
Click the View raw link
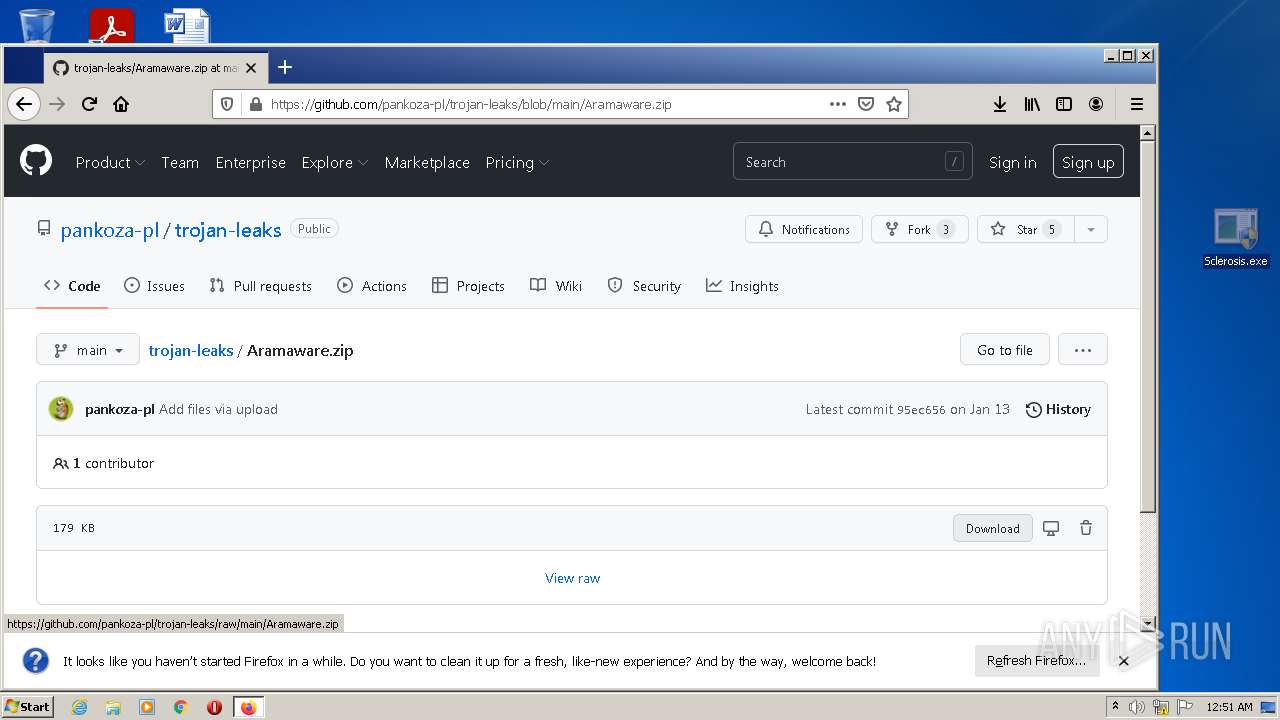click(572, 578)
